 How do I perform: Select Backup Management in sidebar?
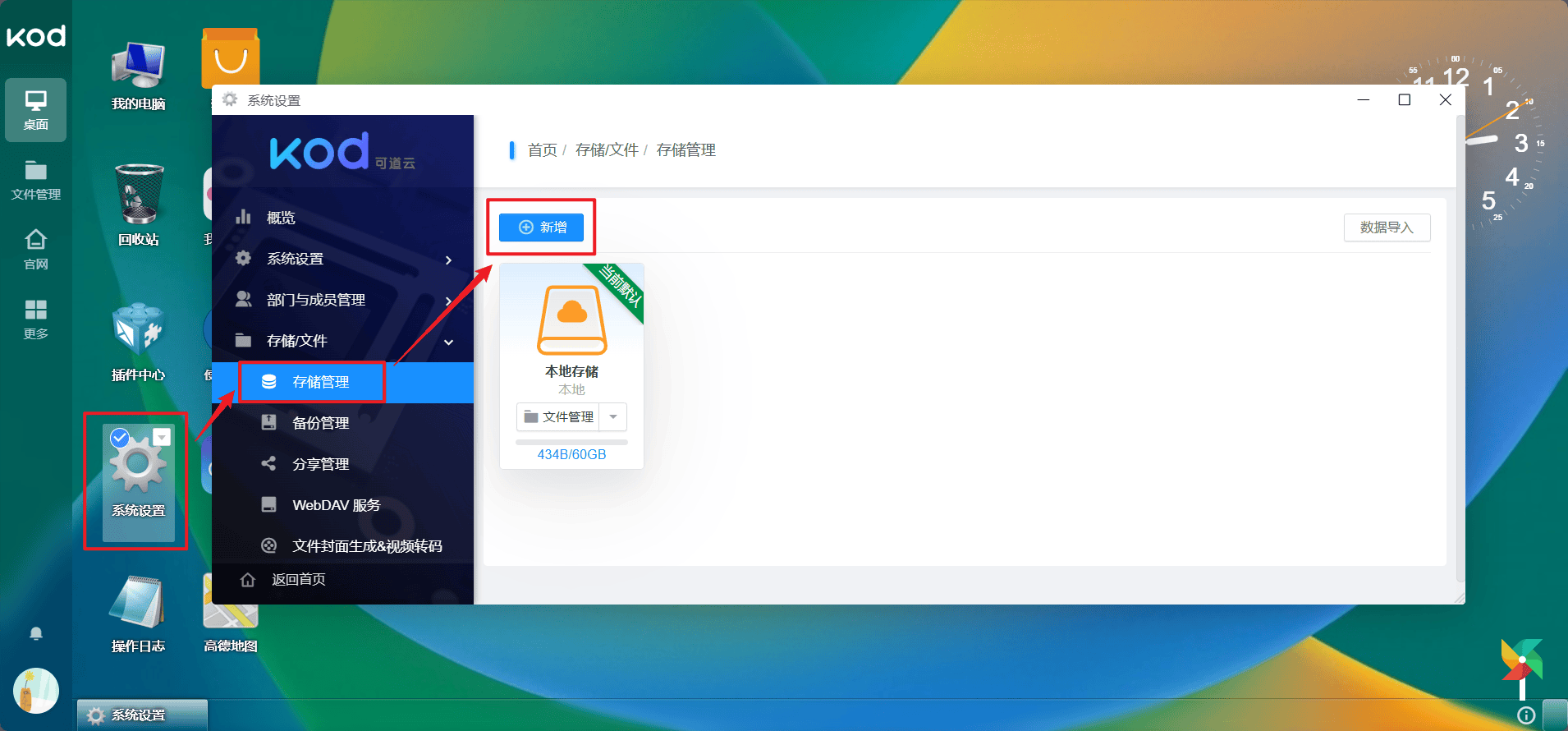pyautogui.click(x=320, y=423)
